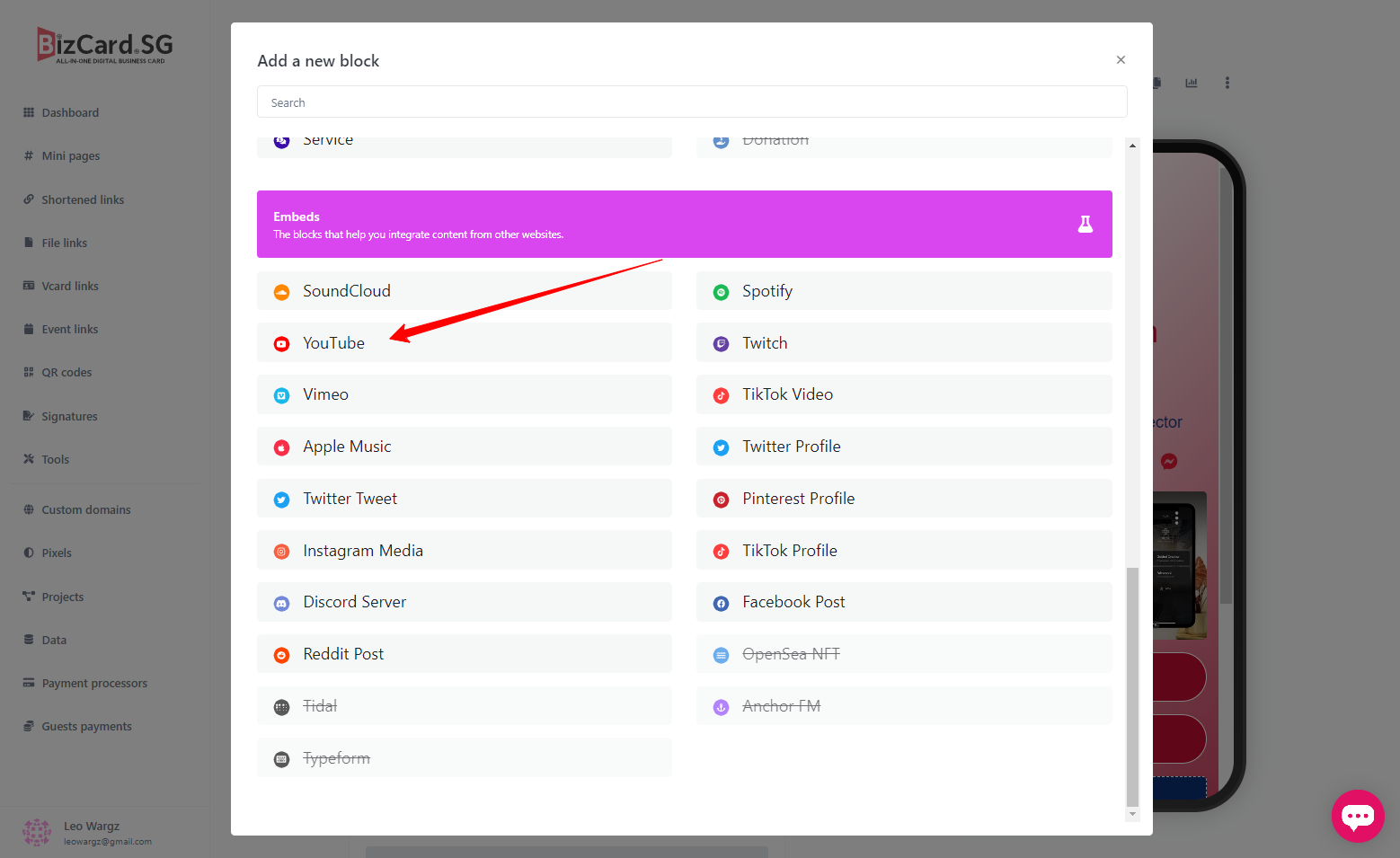Select the SoundCloud embed block
This screenshot has height=858, width=1400.
[x=465, y=290]
